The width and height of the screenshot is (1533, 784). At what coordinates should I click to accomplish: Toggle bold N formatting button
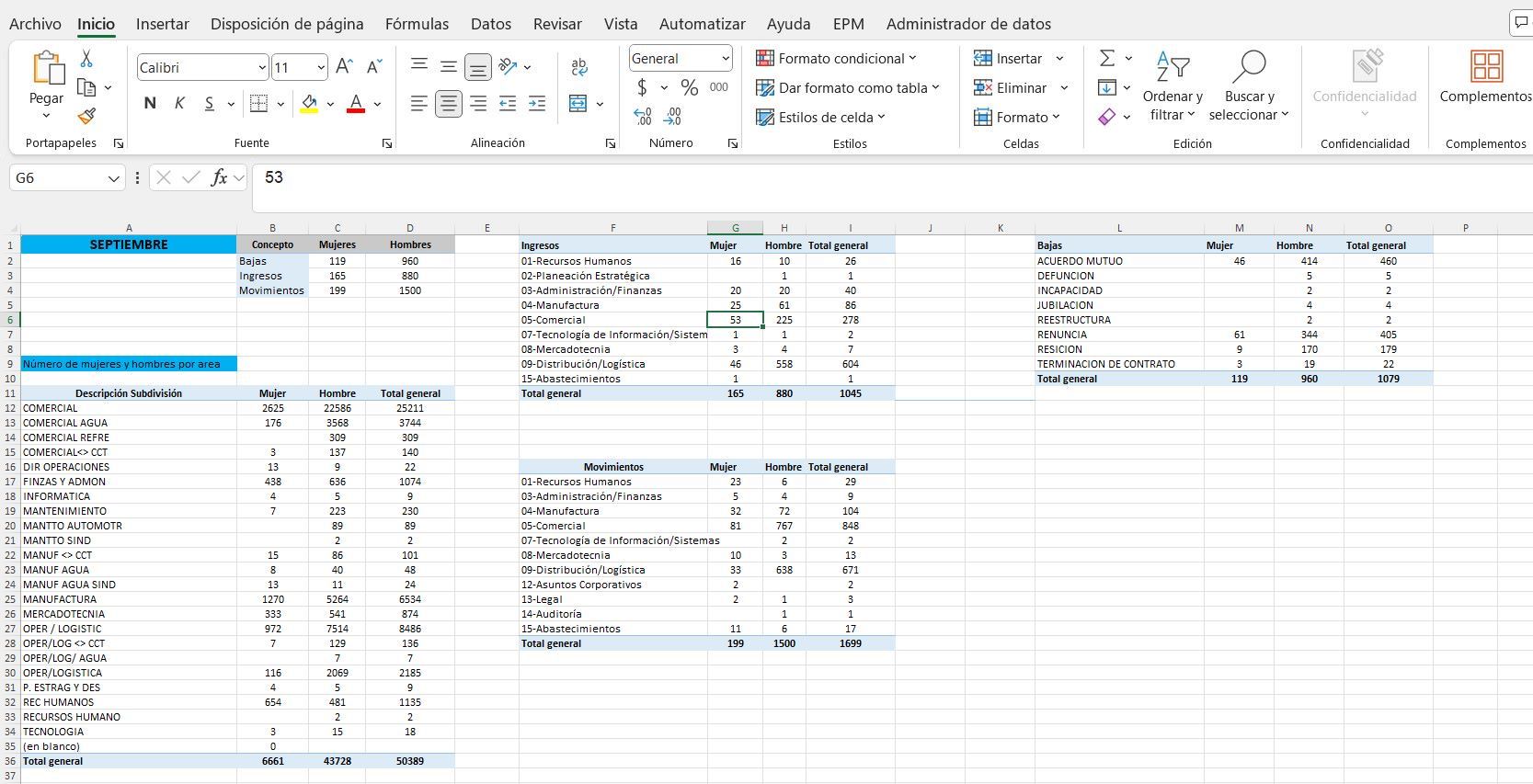(150, 104)
